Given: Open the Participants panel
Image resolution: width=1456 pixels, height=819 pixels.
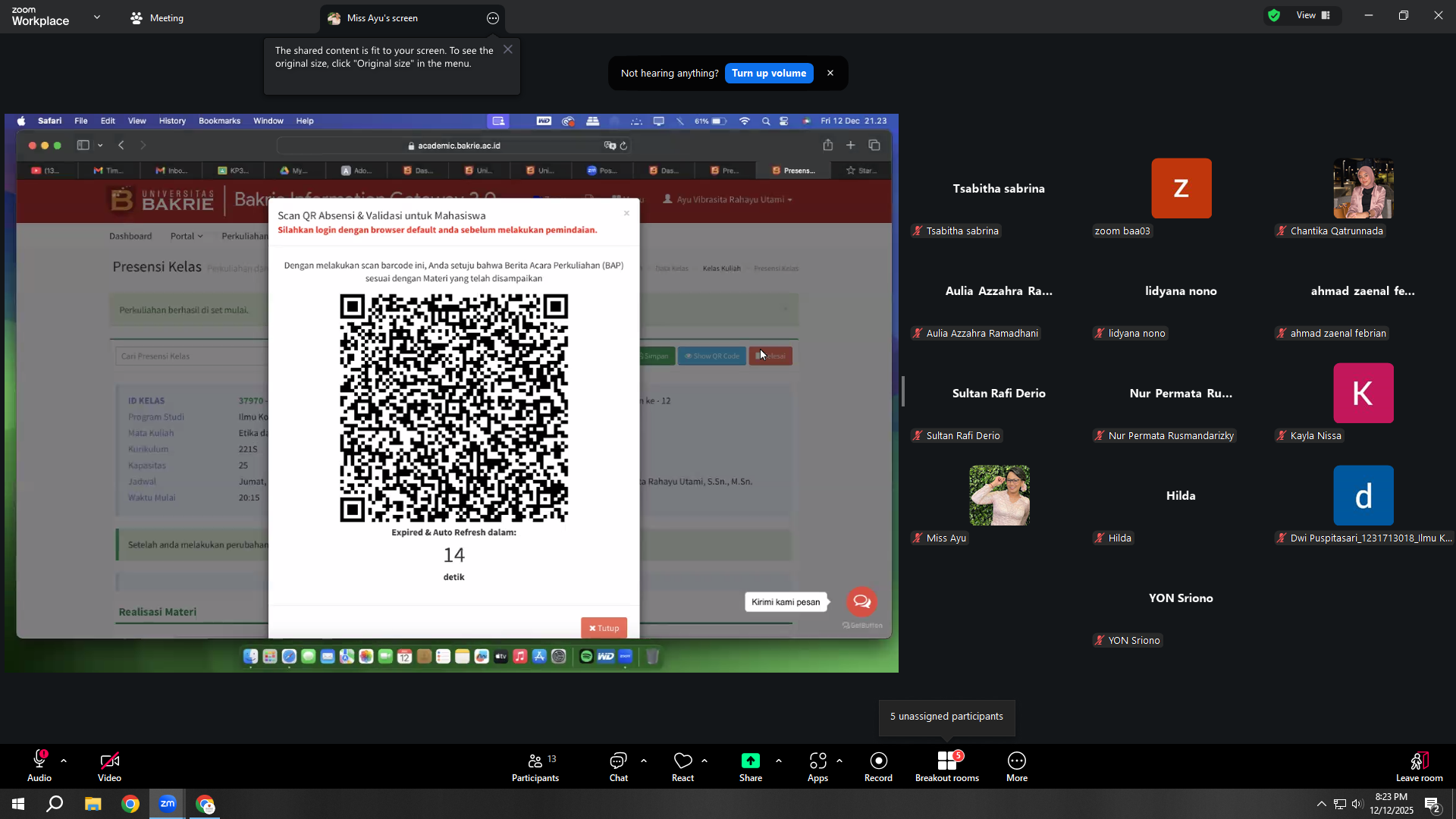Looking at the screenshot, I should coord(535,766).
